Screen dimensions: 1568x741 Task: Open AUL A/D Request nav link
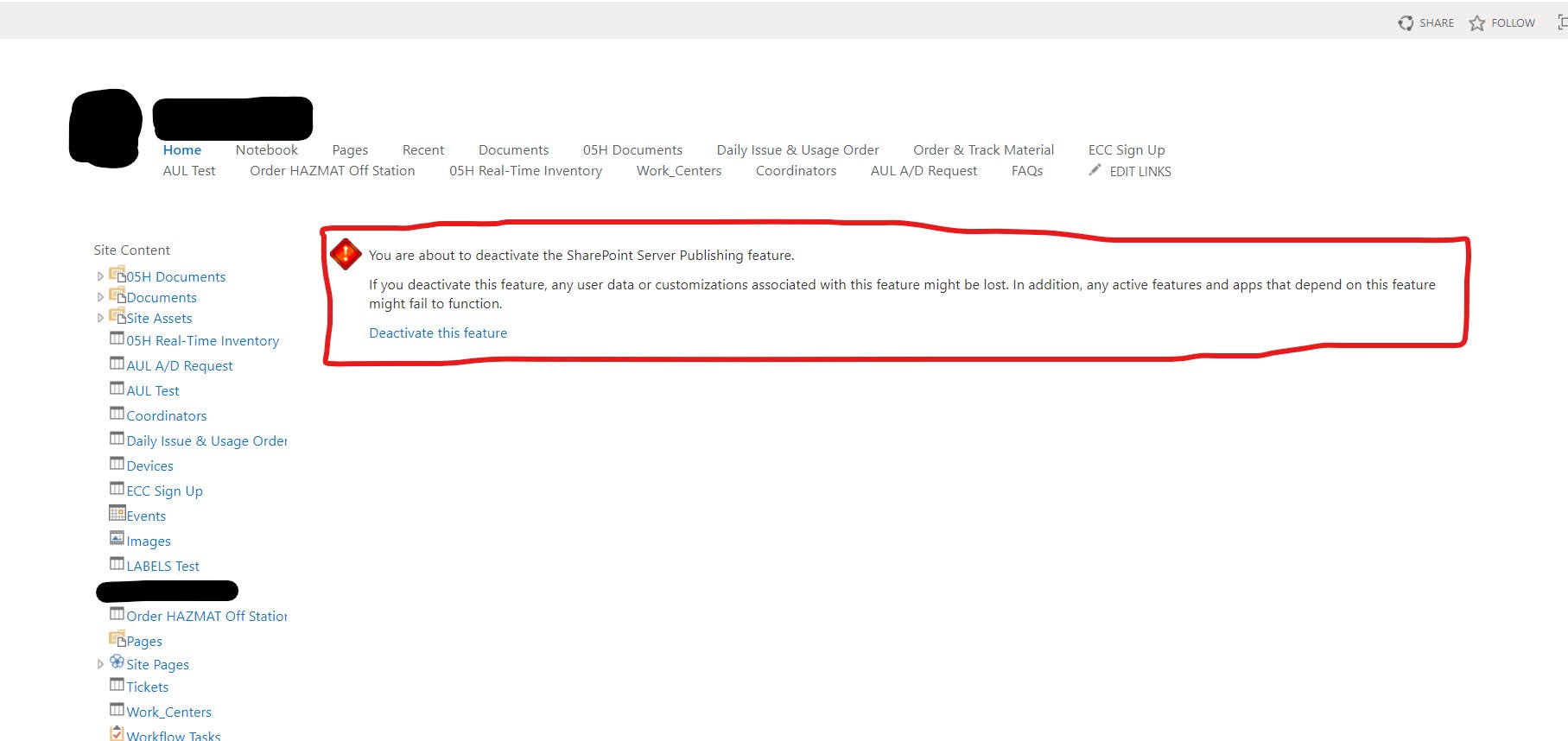tap(924, 170)
